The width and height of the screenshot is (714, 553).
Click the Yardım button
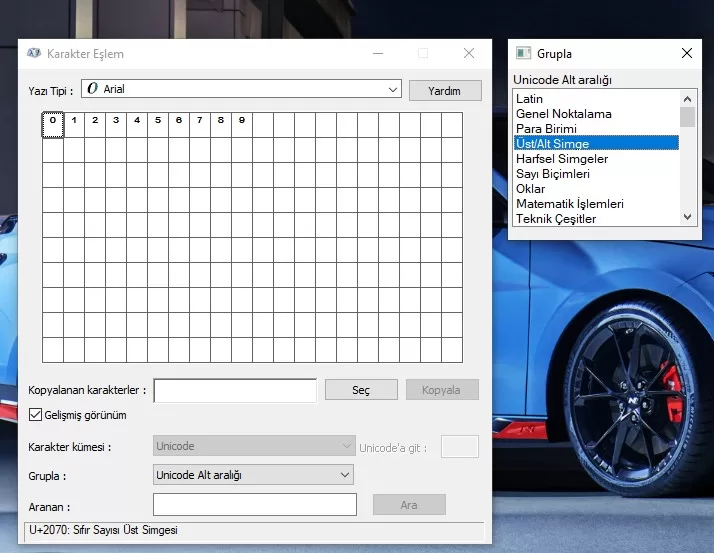(x=444, y=90)
